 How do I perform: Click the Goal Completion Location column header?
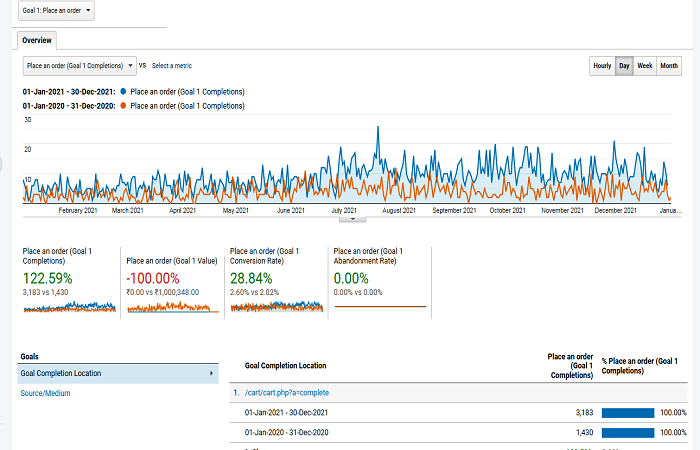point(285,366)
